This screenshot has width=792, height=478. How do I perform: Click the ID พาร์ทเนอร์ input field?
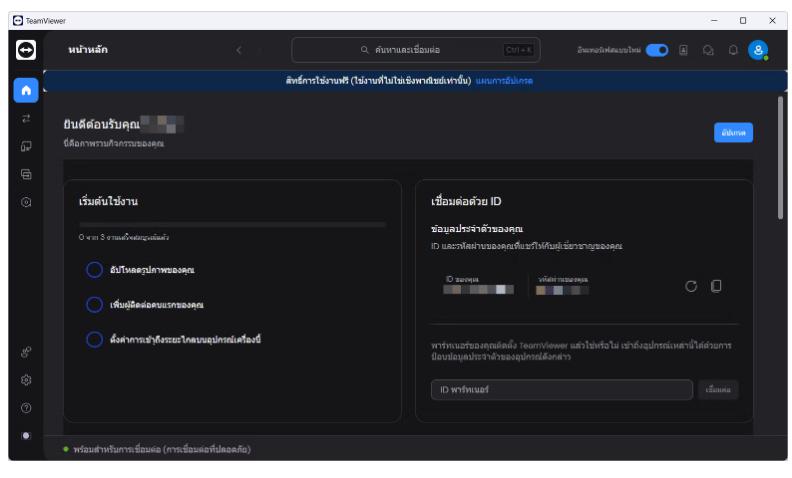click(x=561, y=390)
